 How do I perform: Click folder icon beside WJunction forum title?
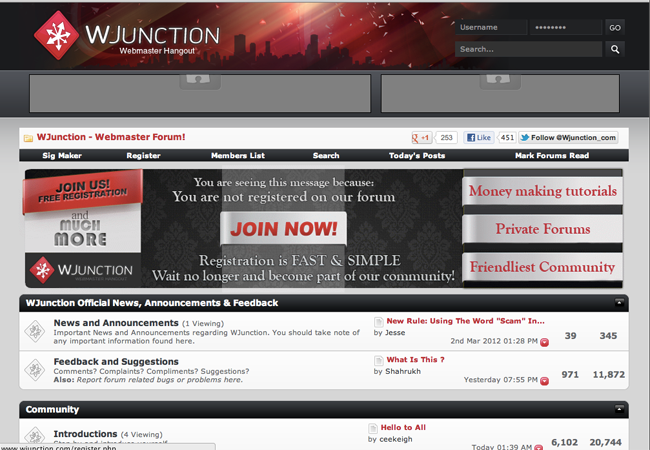pos(28,138)
